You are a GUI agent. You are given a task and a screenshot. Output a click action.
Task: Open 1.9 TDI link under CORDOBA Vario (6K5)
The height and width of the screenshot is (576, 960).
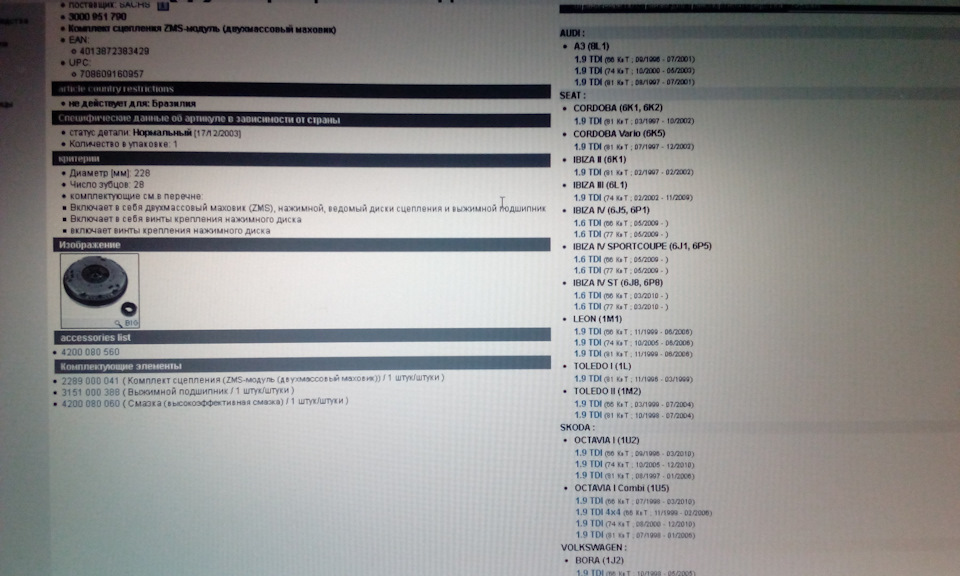coord(587,147)
